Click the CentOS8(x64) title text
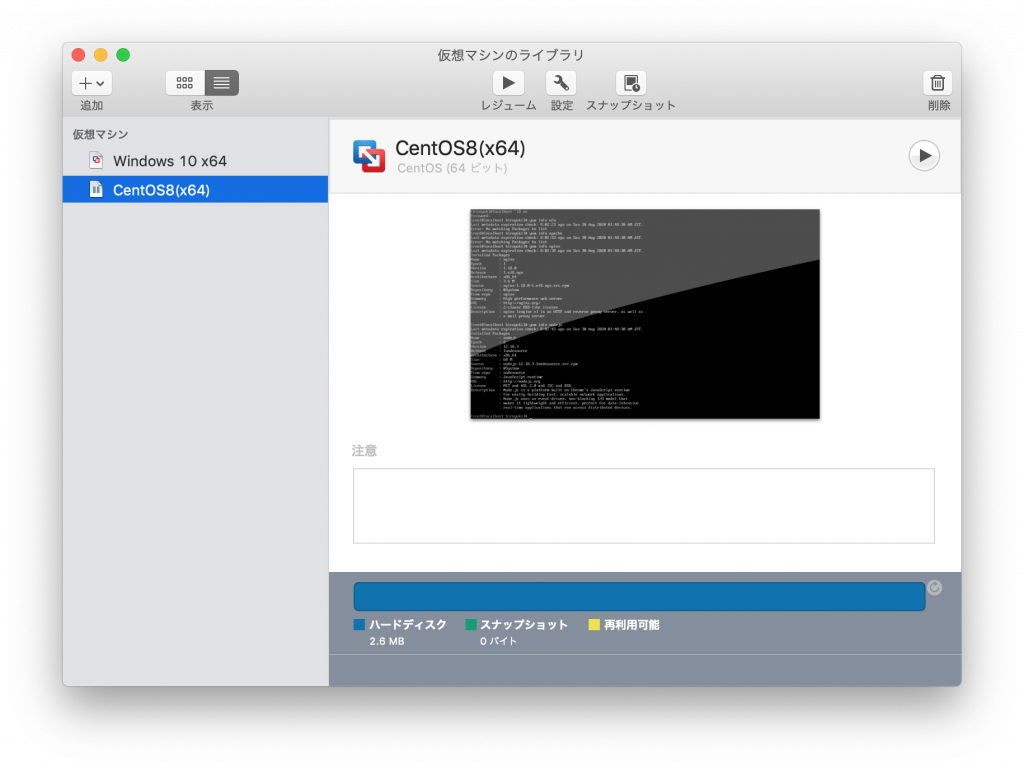1024x769 pixels. [x=460, y=148]
